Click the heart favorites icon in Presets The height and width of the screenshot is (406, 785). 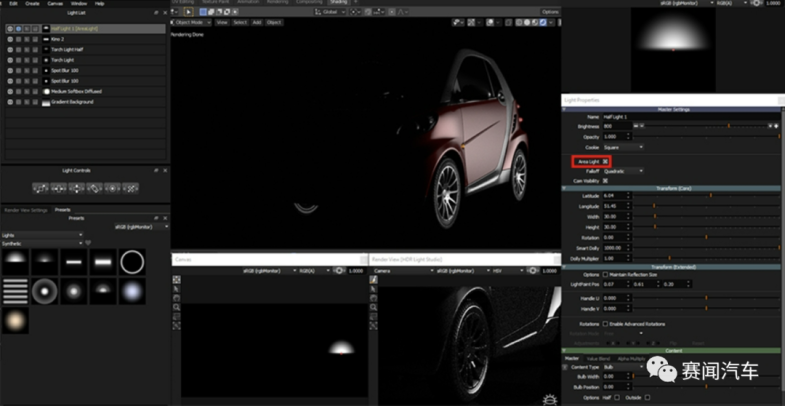tap(88, 243)
